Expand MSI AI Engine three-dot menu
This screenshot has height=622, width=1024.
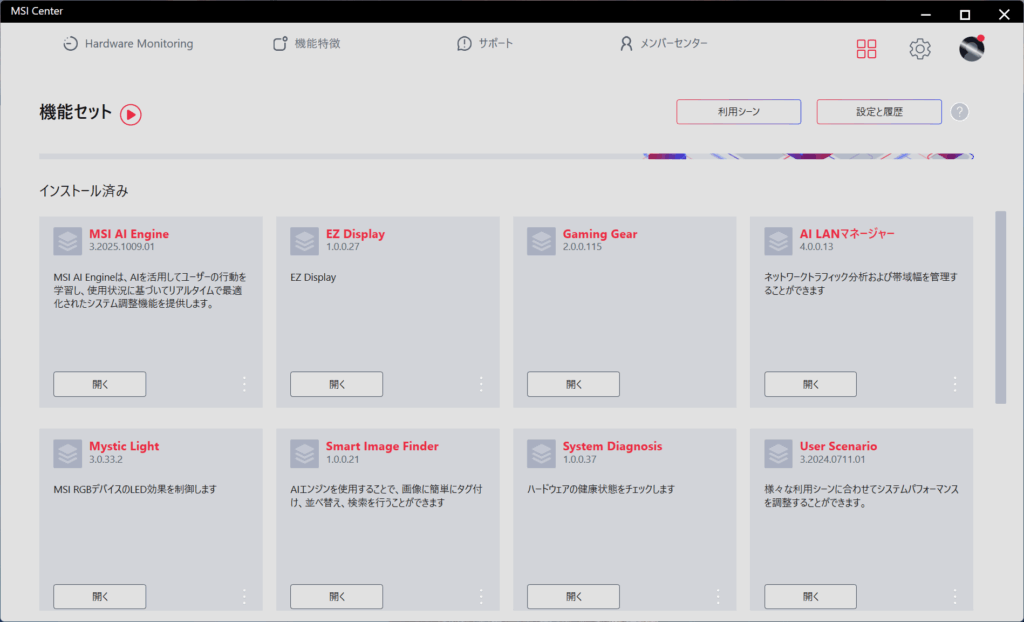[x=244, y=384]
